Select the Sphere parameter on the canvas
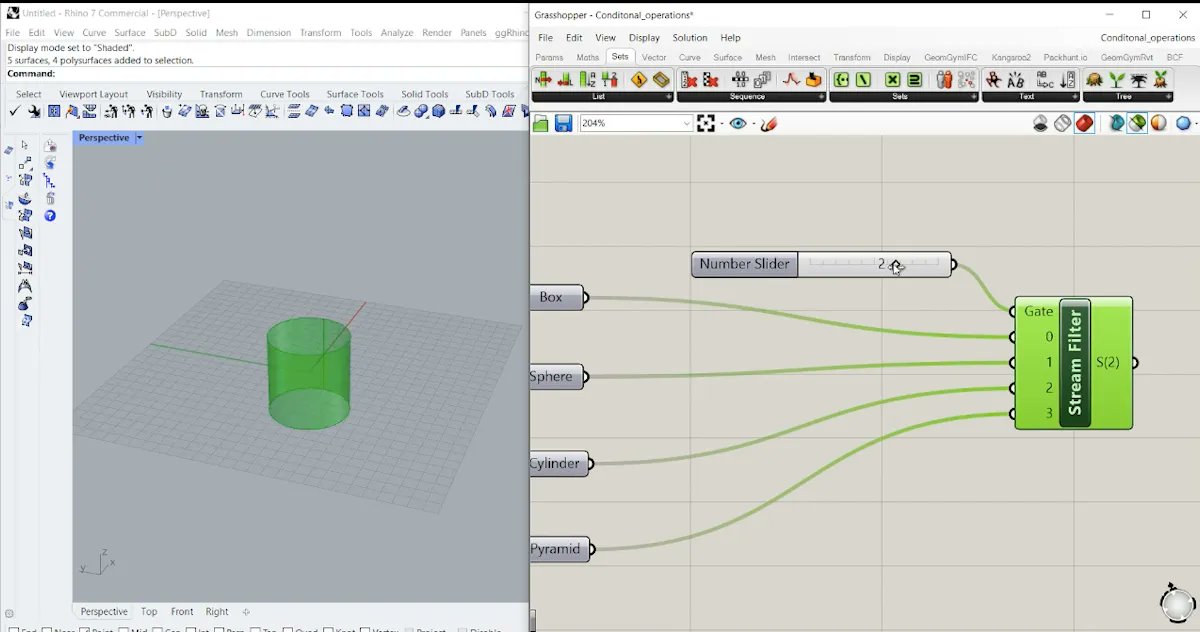The width and height of the screenshot is (1200, 632). 556,377
